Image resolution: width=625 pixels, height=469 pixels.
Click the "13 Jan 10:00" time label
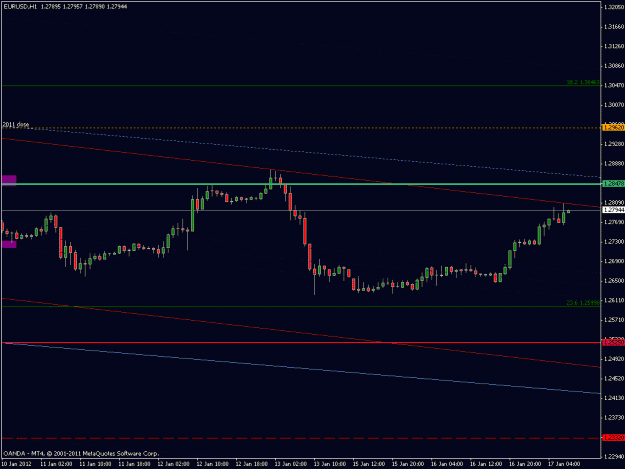[330, 464]
